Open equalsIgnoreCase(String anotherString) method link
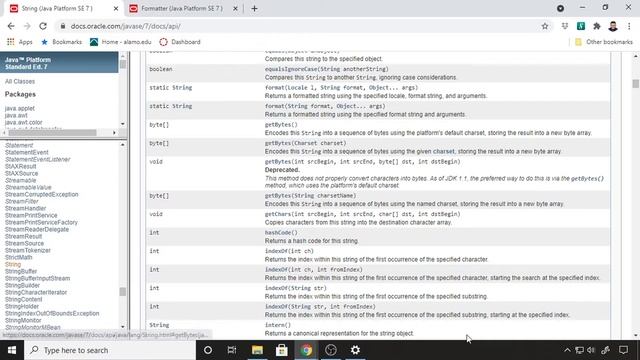This screenshot has width=640, height=360. [x=327, y=69]
